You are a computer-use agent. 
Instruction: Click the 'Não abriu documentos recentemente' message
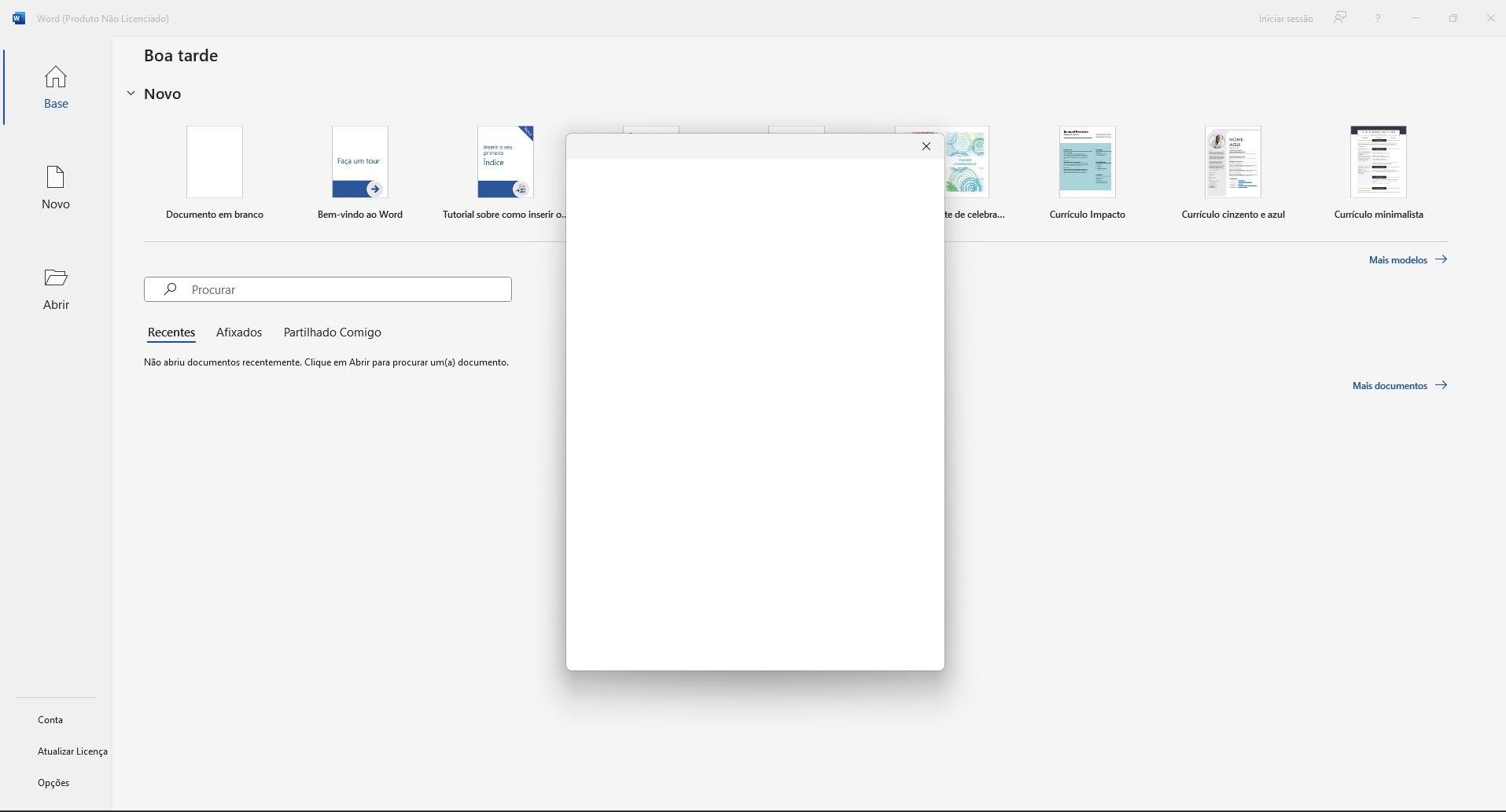[326, 362]
